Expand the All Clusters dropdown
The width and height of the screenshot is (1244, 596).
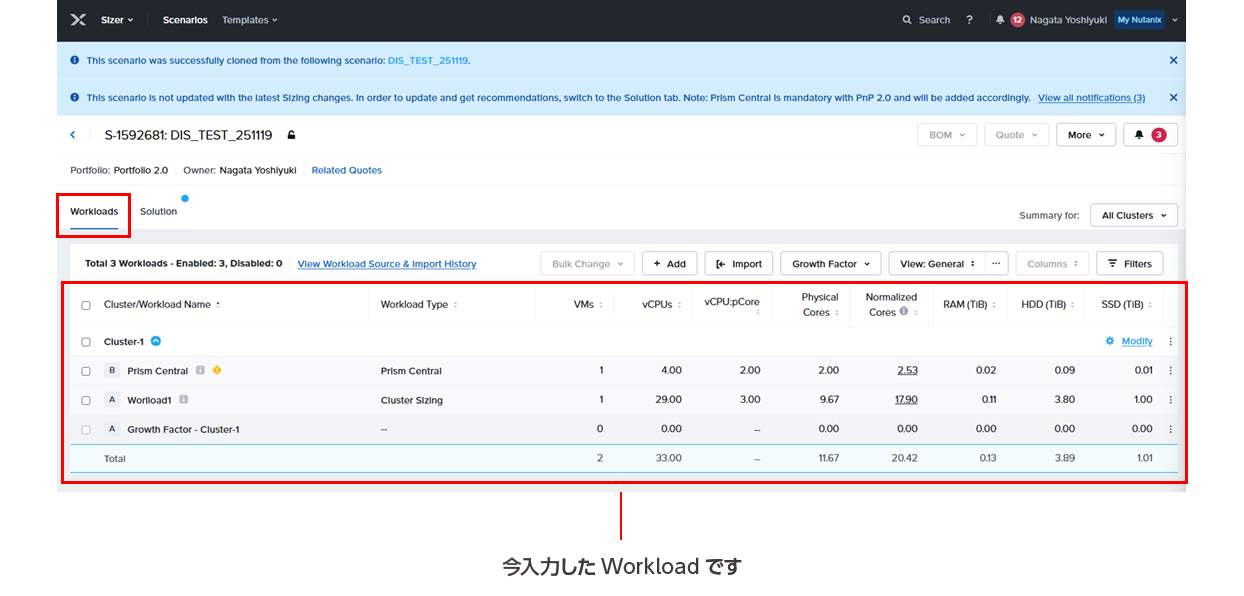tap(1133, 215)
